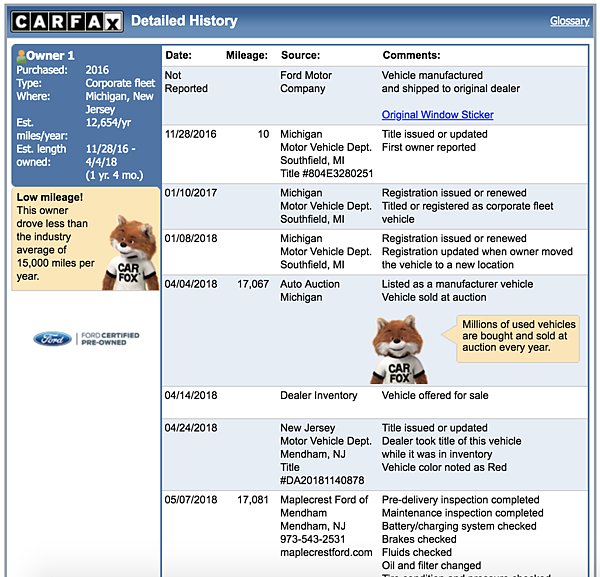
Task: Open the Original Window Sticker link
Action: click(x=437, y=114)
